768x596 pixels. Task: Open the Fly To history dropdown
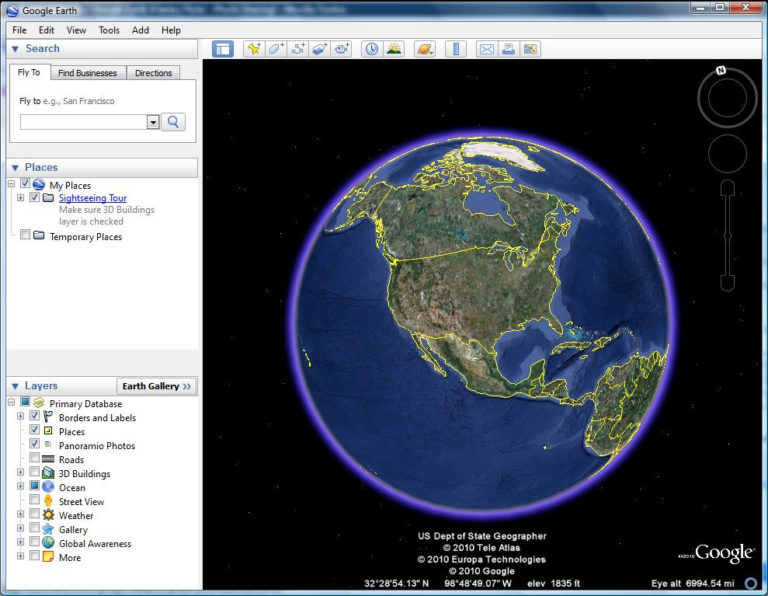153,122
